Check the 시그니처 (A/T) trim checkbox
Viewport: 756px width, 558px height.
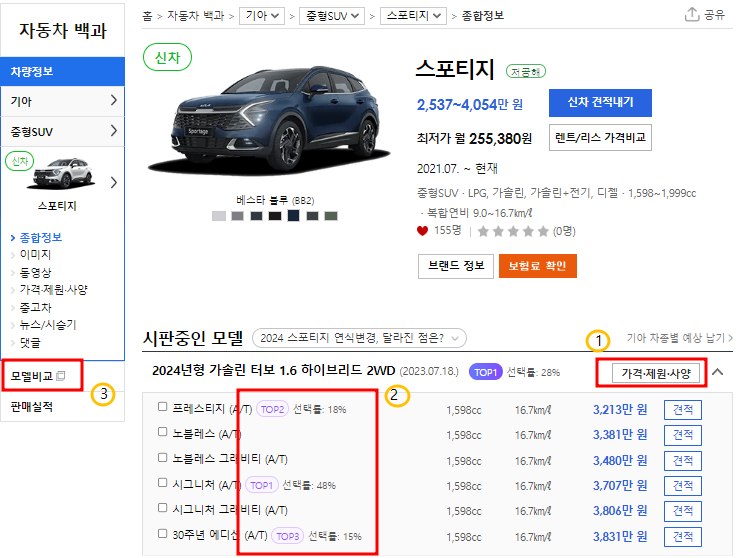pos(162,483)
